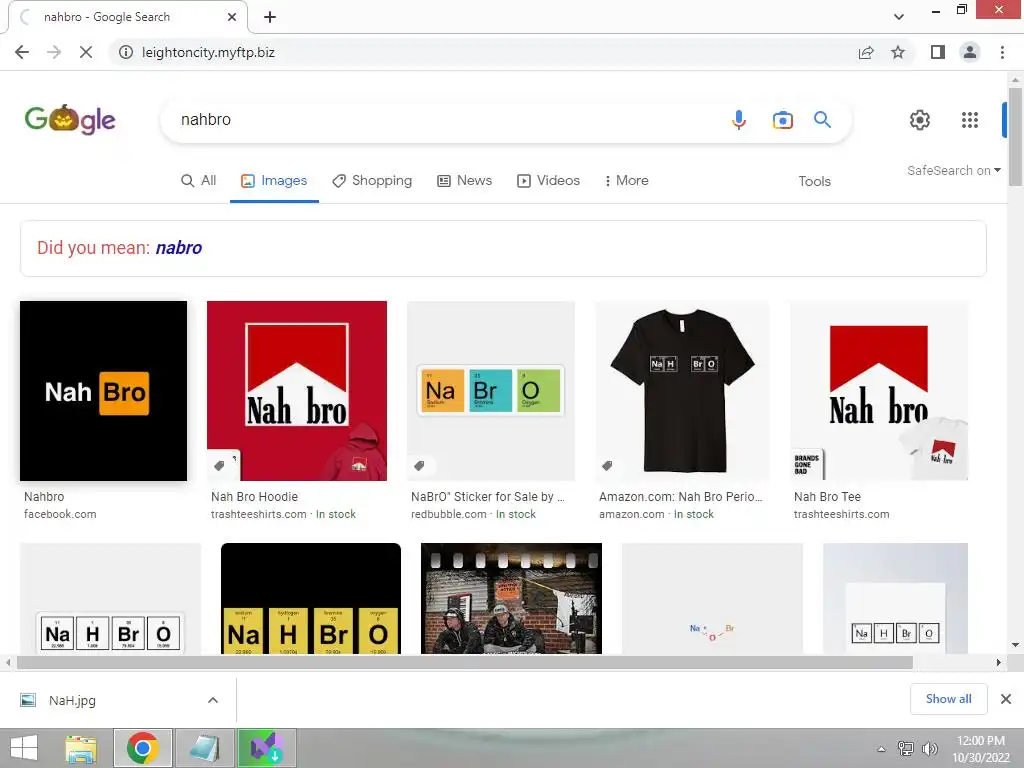Bookmark this page with star icon
Screen dimensions: 1024x768
898,52
